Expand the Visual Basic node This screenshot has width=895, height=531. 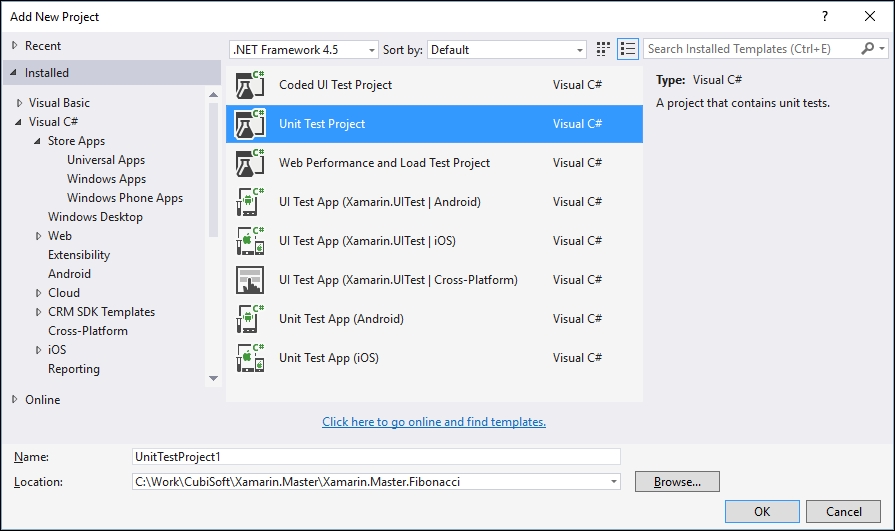click(x=19, y=103)
